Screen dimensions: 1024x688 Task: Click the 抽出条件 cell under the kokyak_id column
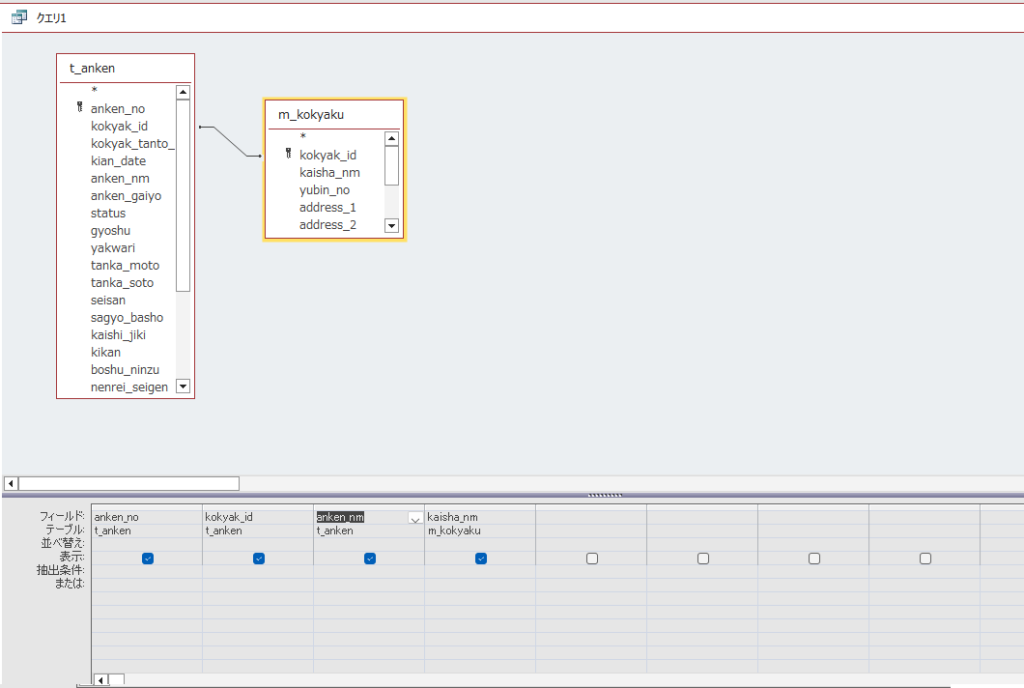[258, 570]
